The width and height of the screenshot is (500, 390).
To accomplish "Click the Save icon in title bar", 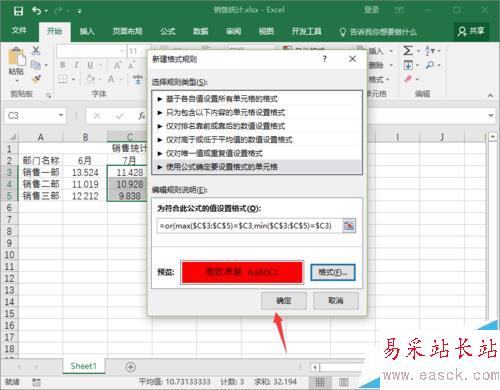I will coord(18,11).
